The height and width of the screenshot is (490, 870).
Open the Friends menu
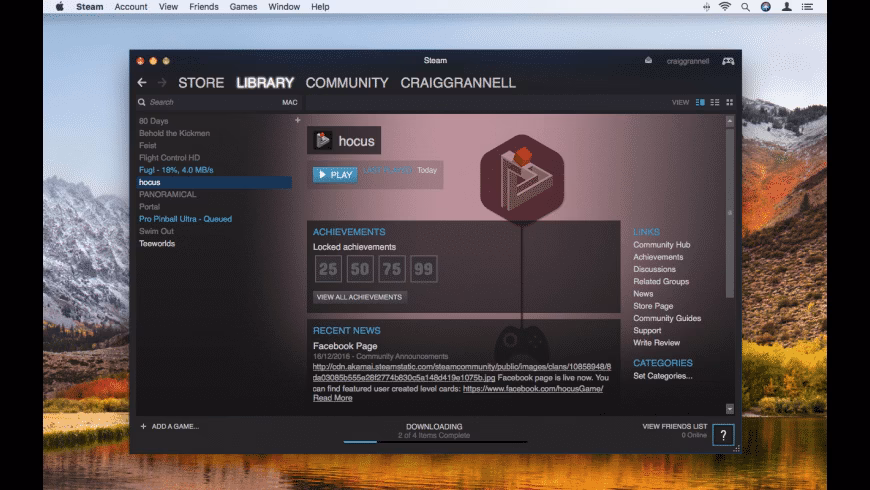coord(204,7)
